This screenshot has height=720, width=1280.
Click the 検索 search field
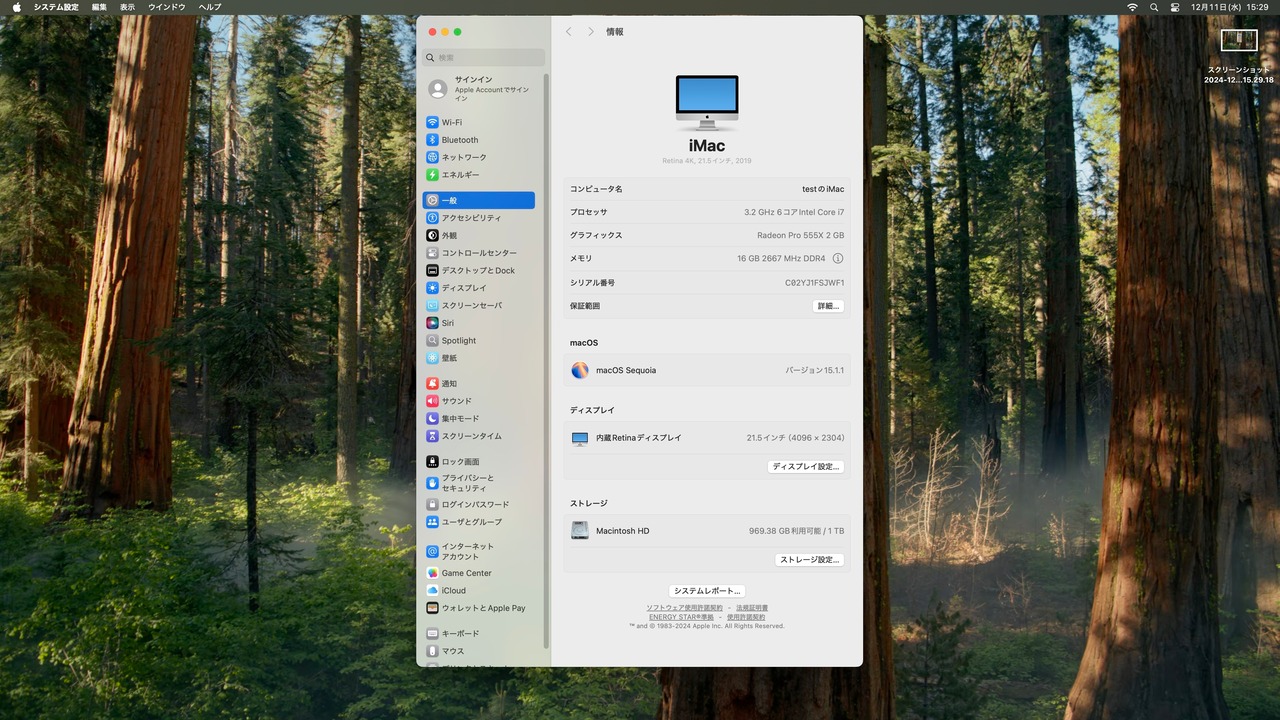tap(484, 58)
